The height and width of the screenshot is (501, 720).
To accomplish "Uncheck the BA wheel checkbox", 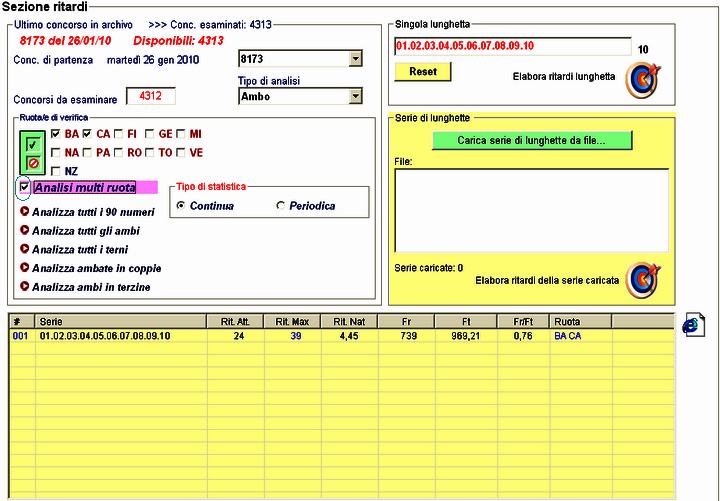I will tap(57, 133).
